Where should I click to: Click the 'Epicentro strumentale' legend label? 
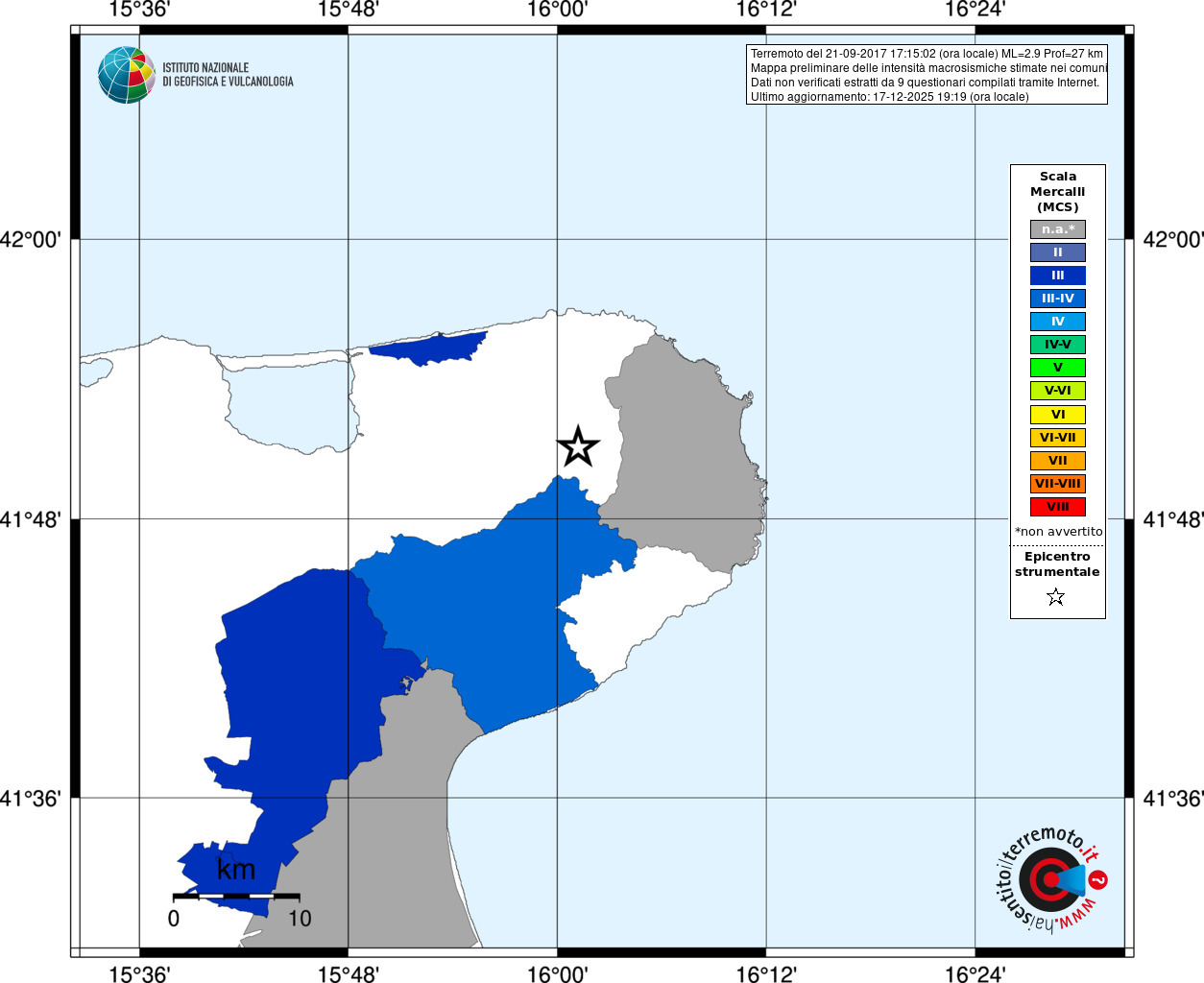click(1057, 564)
